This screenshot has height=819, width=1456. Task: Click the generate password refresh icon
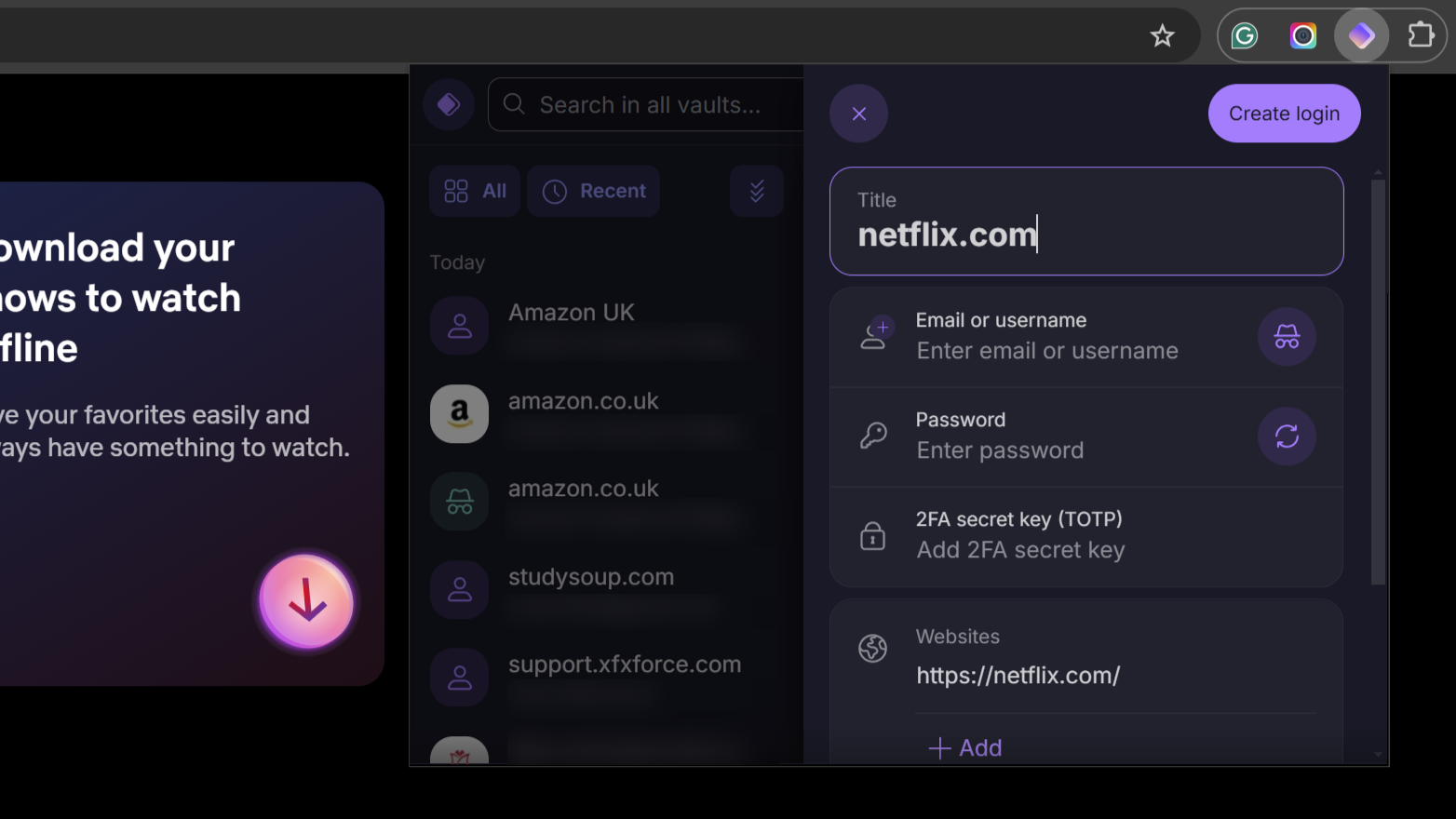coord(1287,436)
